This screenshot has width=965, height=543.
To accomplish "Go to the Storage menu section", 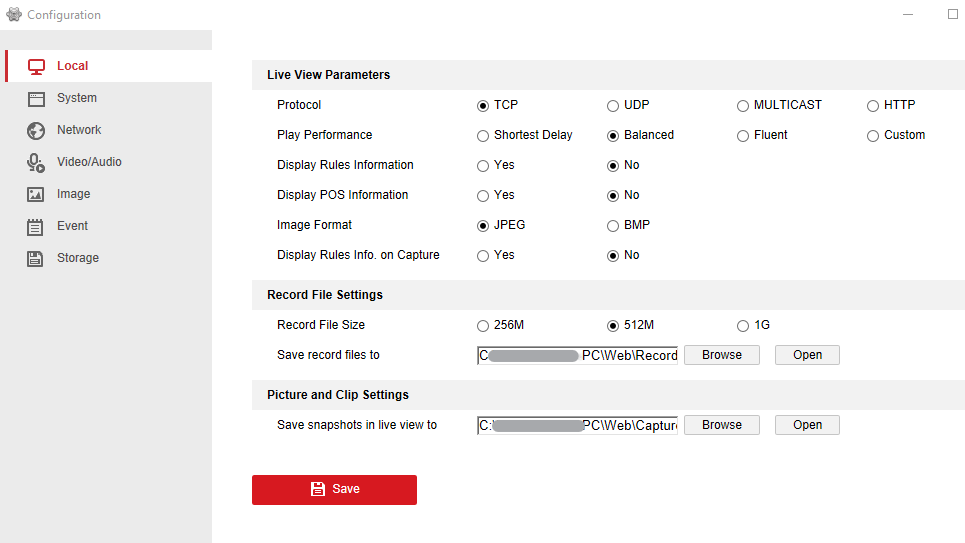I will tap(77, 258).
